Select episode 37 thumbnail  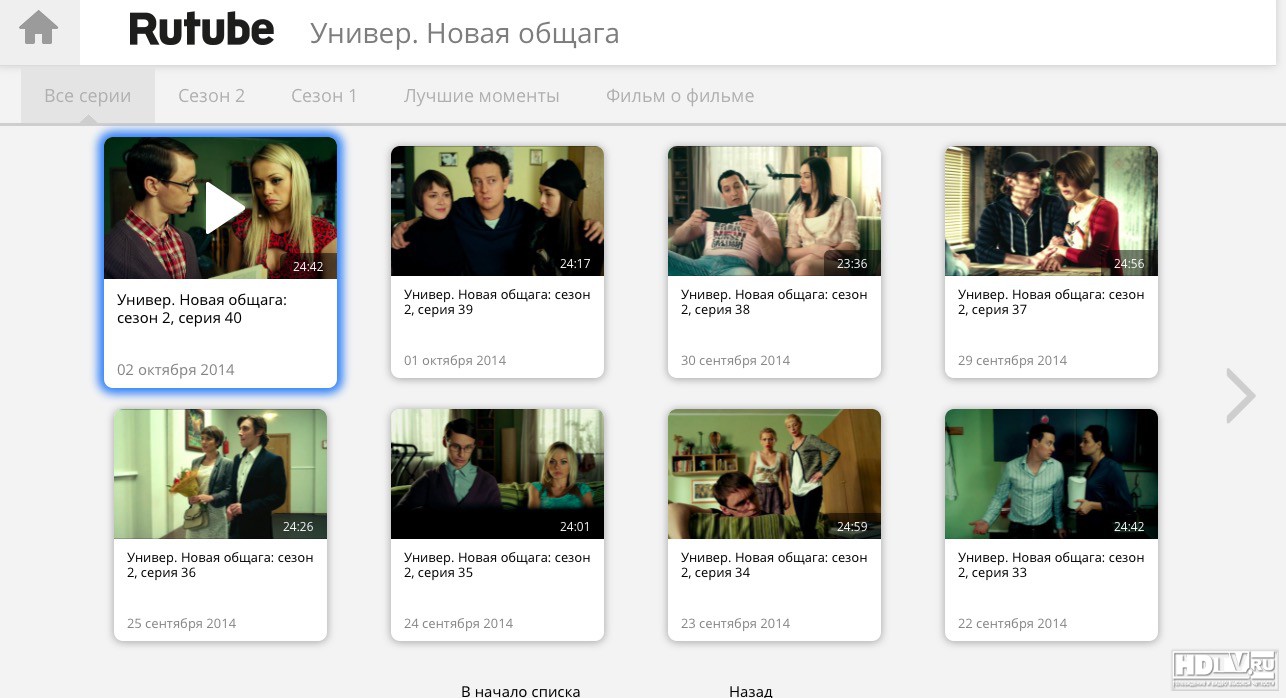point(1051,211)
